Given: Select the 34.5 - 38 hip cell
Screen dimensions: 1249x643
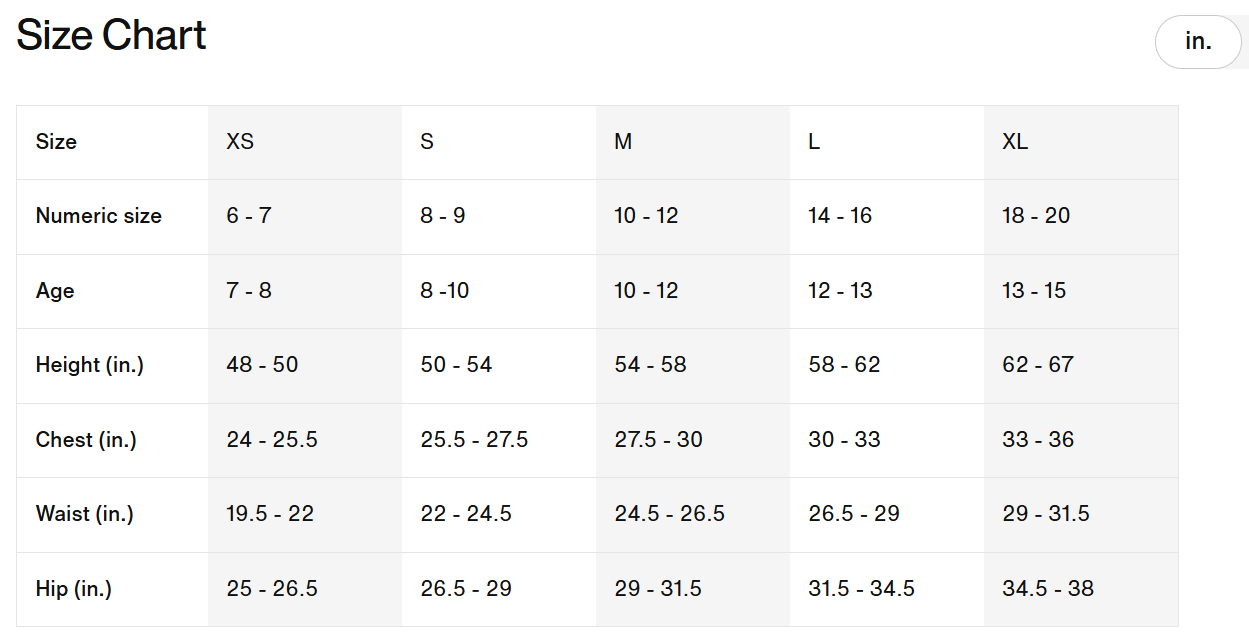Looking at the screenshot, I should click(x=1081, y=589).
